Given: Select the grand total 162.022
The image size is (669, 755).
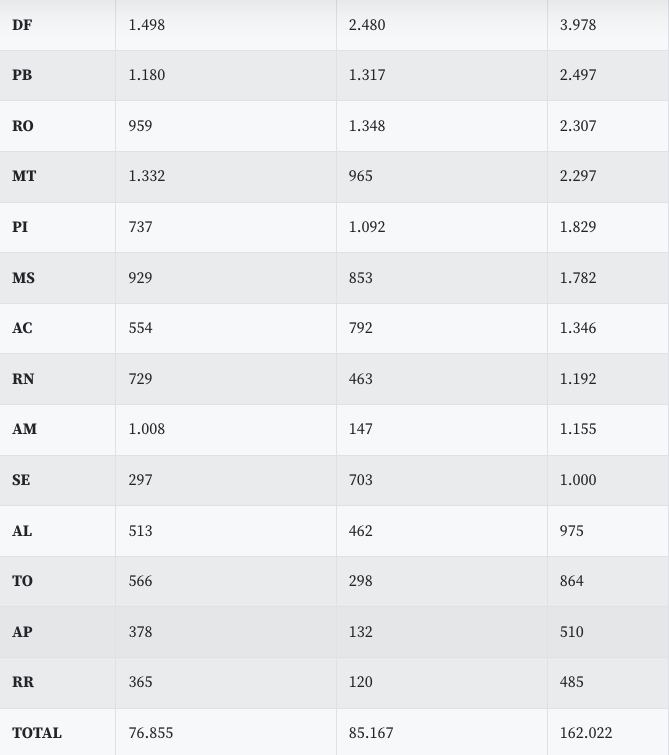Looking at the screenshot, I should click(x=586, y=733).
